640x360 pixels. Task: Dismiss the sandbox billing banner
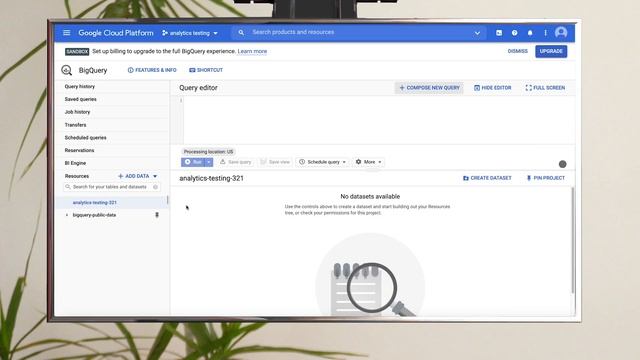tap(518, 51)
